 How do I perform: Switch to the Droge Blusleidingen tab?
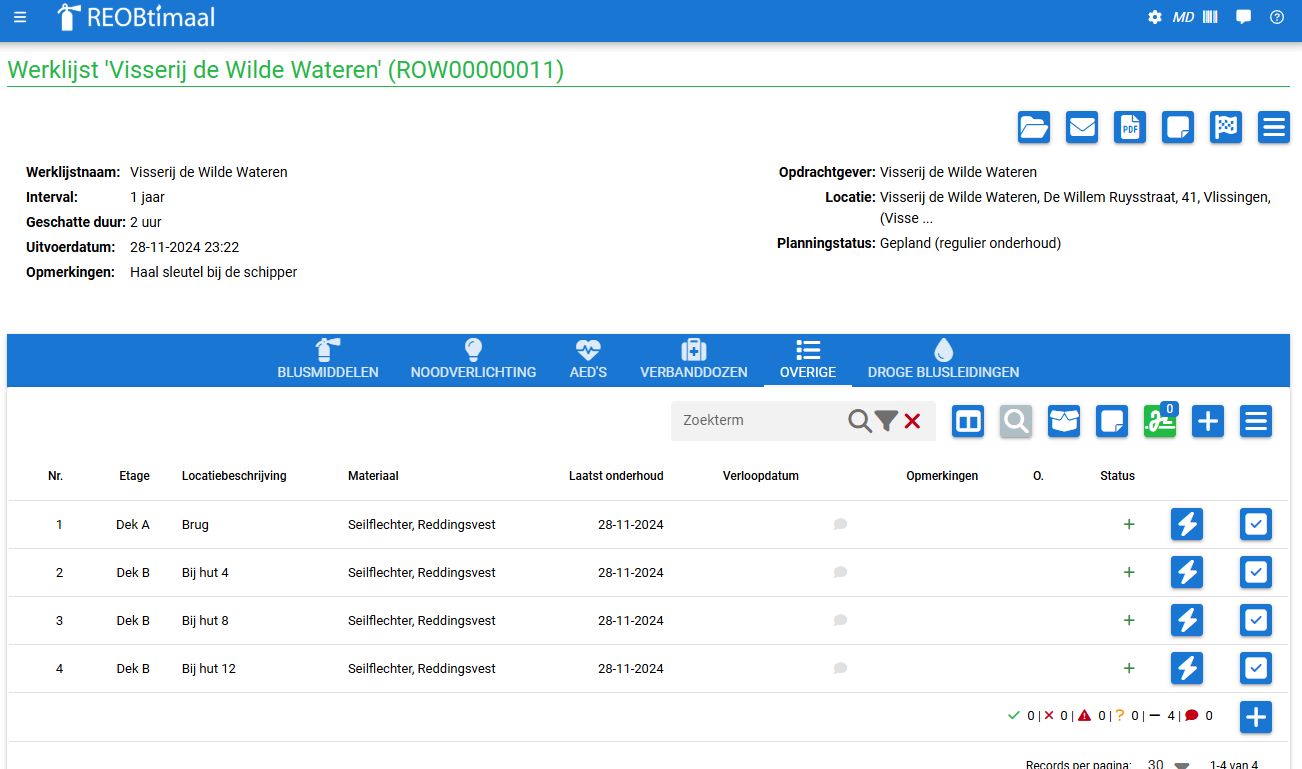click(x=943, y=360)
